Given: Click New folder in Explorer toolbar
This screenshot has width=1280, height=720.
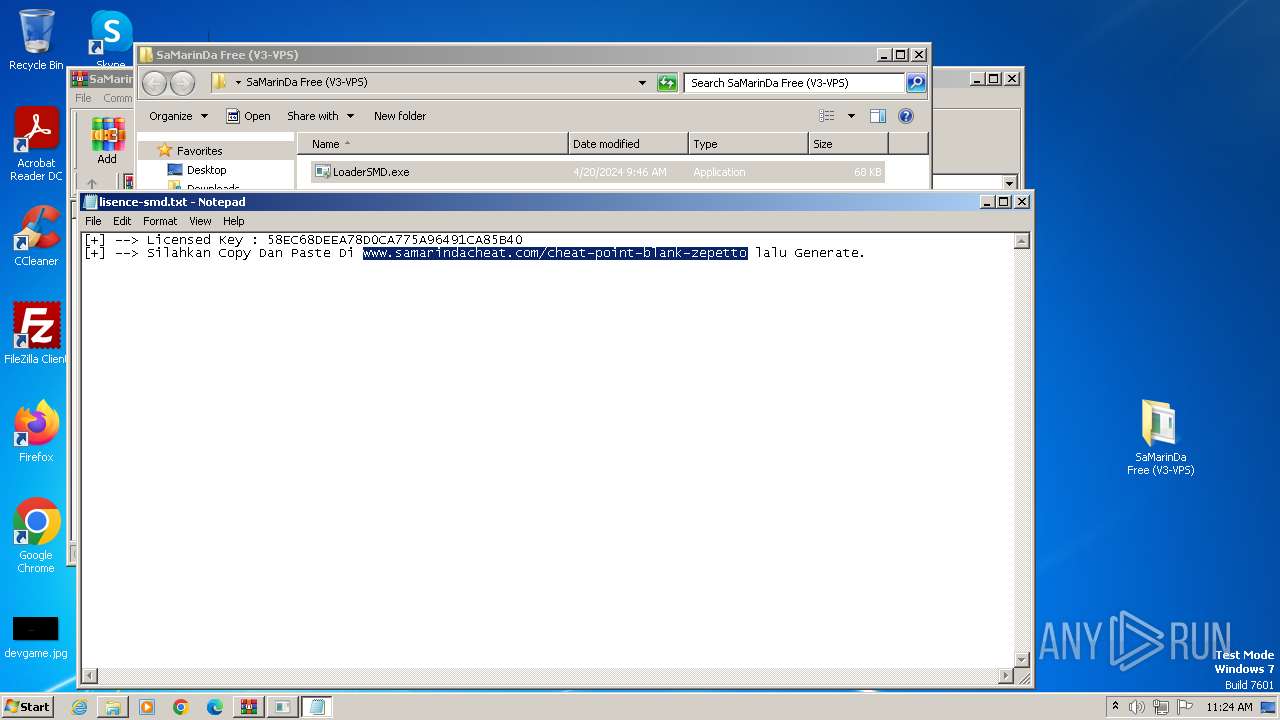Looking at the screenshot, I should coord(400,116).
